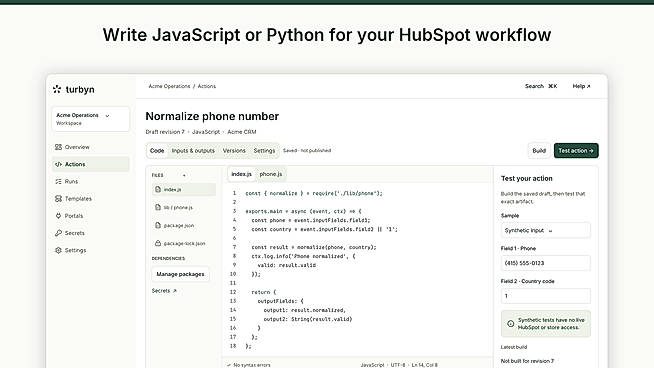The image size is (654, 368).
Task: Switch to the Settings tab in action header
Action: 264,151
